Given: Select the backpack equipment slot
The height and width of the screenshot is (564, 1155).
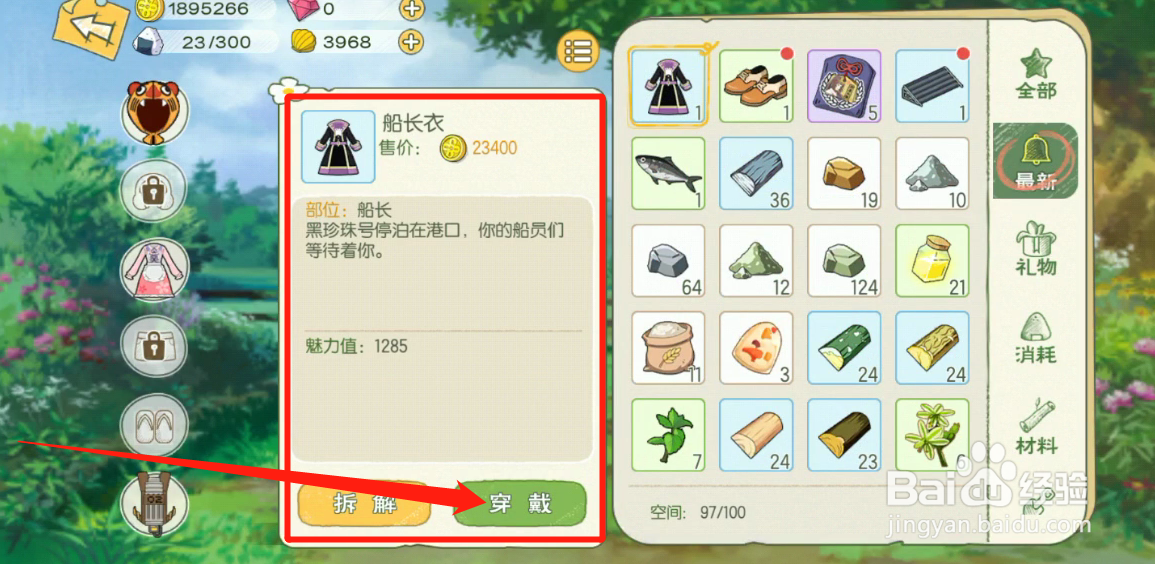Looking at the screenshot, I should tap(154, 504).
